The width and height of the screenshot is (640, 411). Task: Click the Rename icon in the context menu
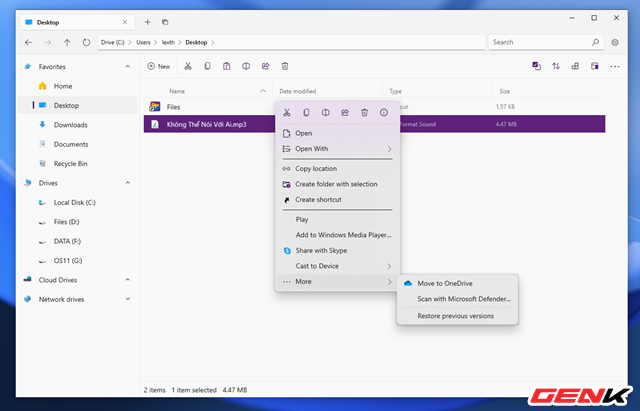point(325,113)
